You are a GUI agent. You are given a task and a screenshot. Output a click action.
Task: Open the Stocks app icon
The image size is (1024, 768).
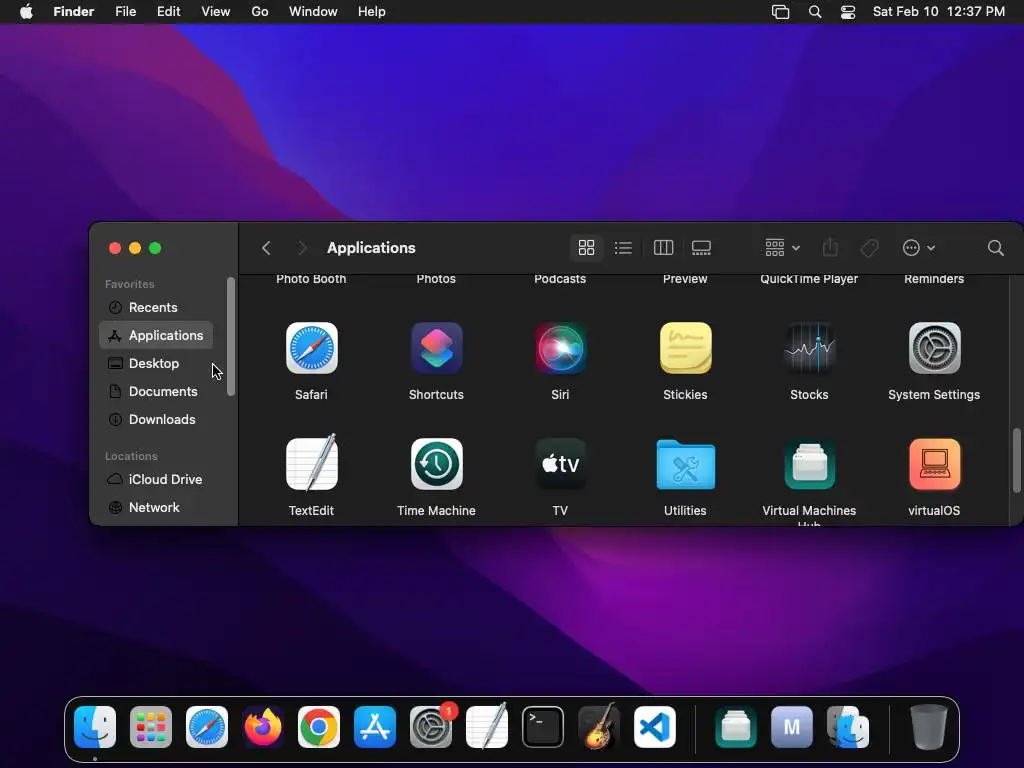pos(809,348)
